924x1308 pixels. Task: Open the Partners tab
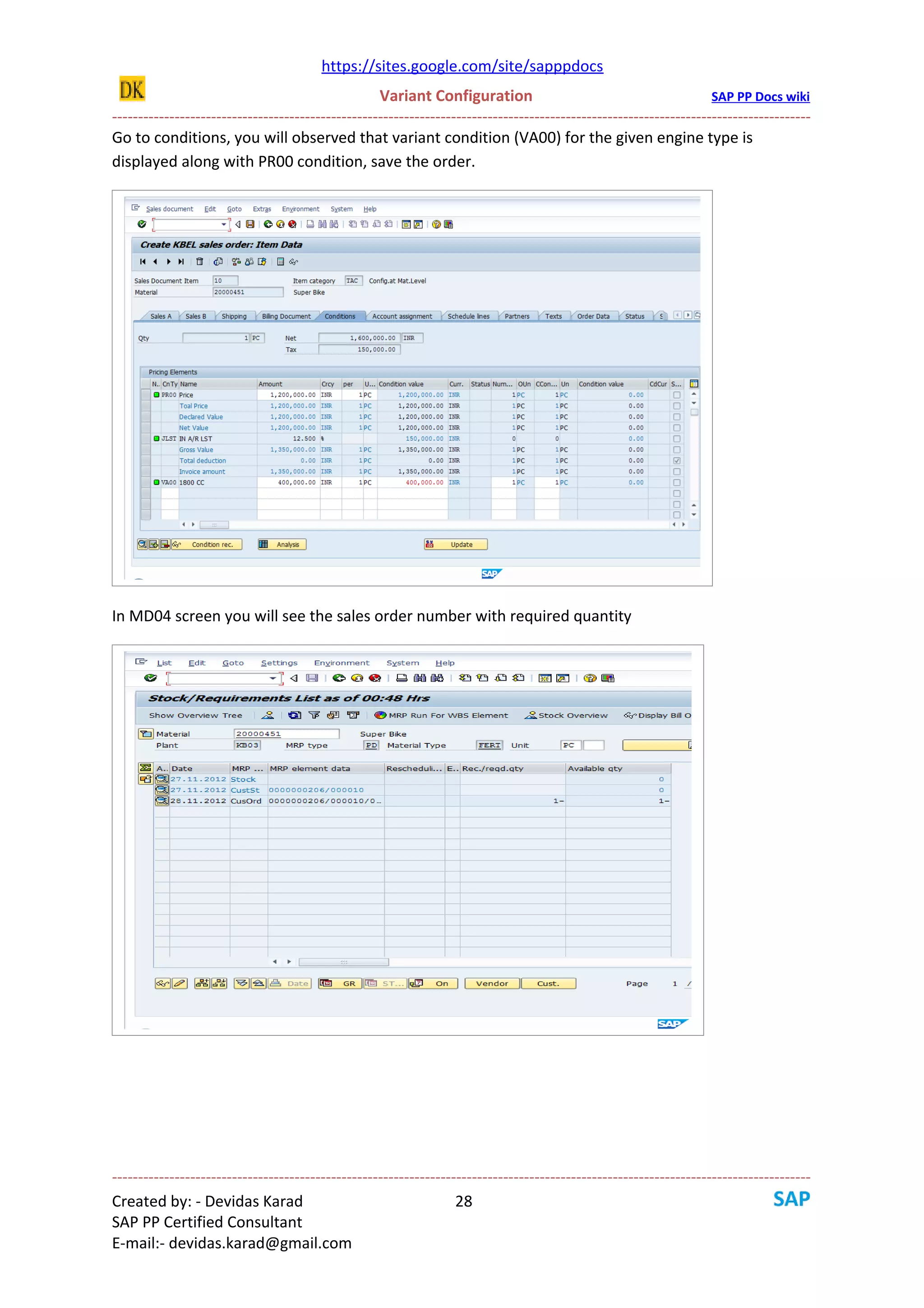pos(517,316)
